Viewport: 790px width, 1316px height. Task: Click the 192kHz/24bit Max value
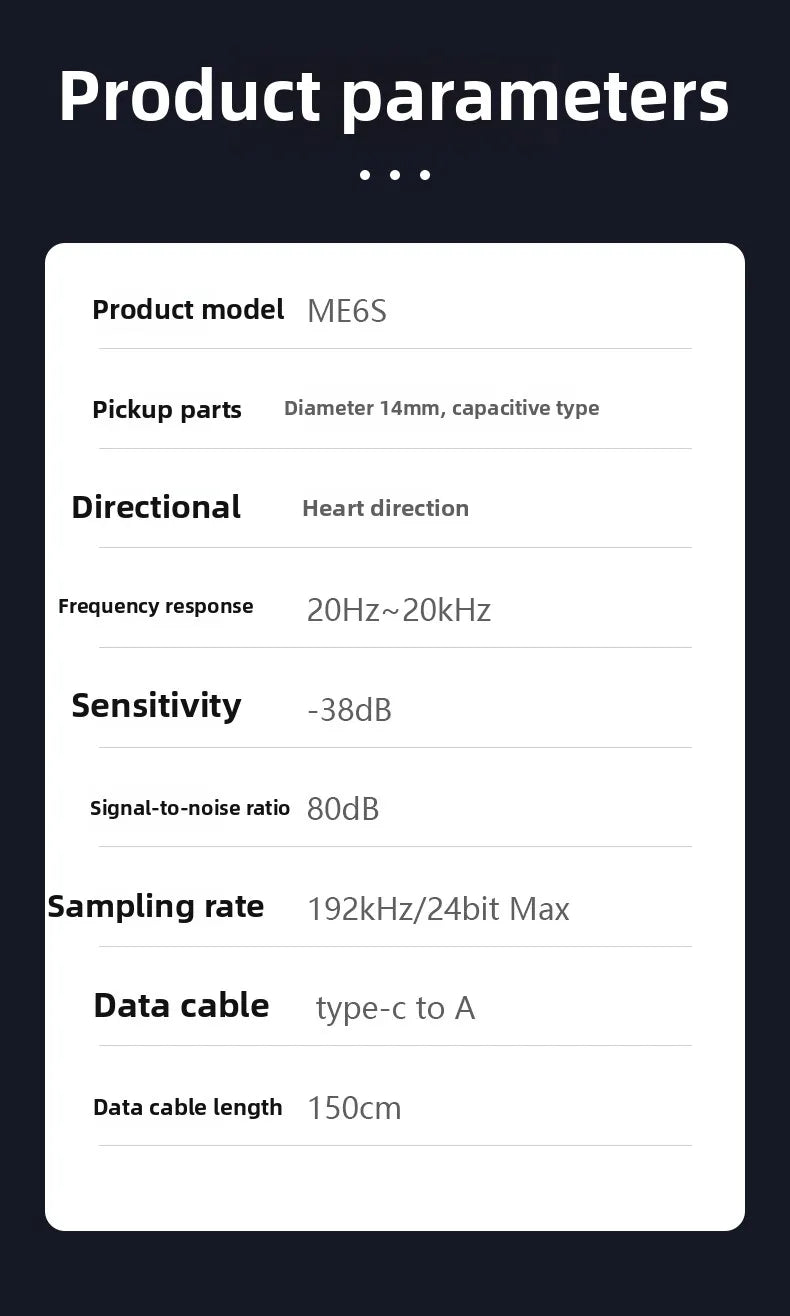click(438, 909)
